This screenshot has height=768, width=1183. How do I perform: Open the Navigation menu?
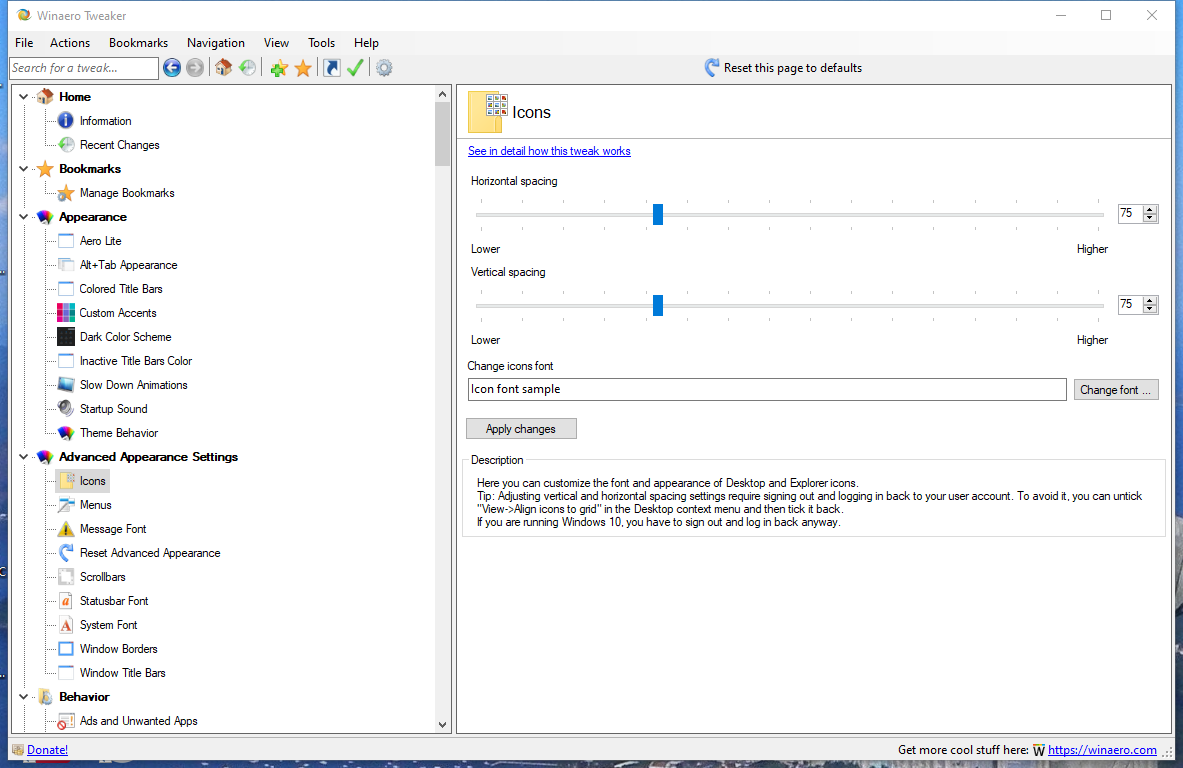(x=216, y=43)
